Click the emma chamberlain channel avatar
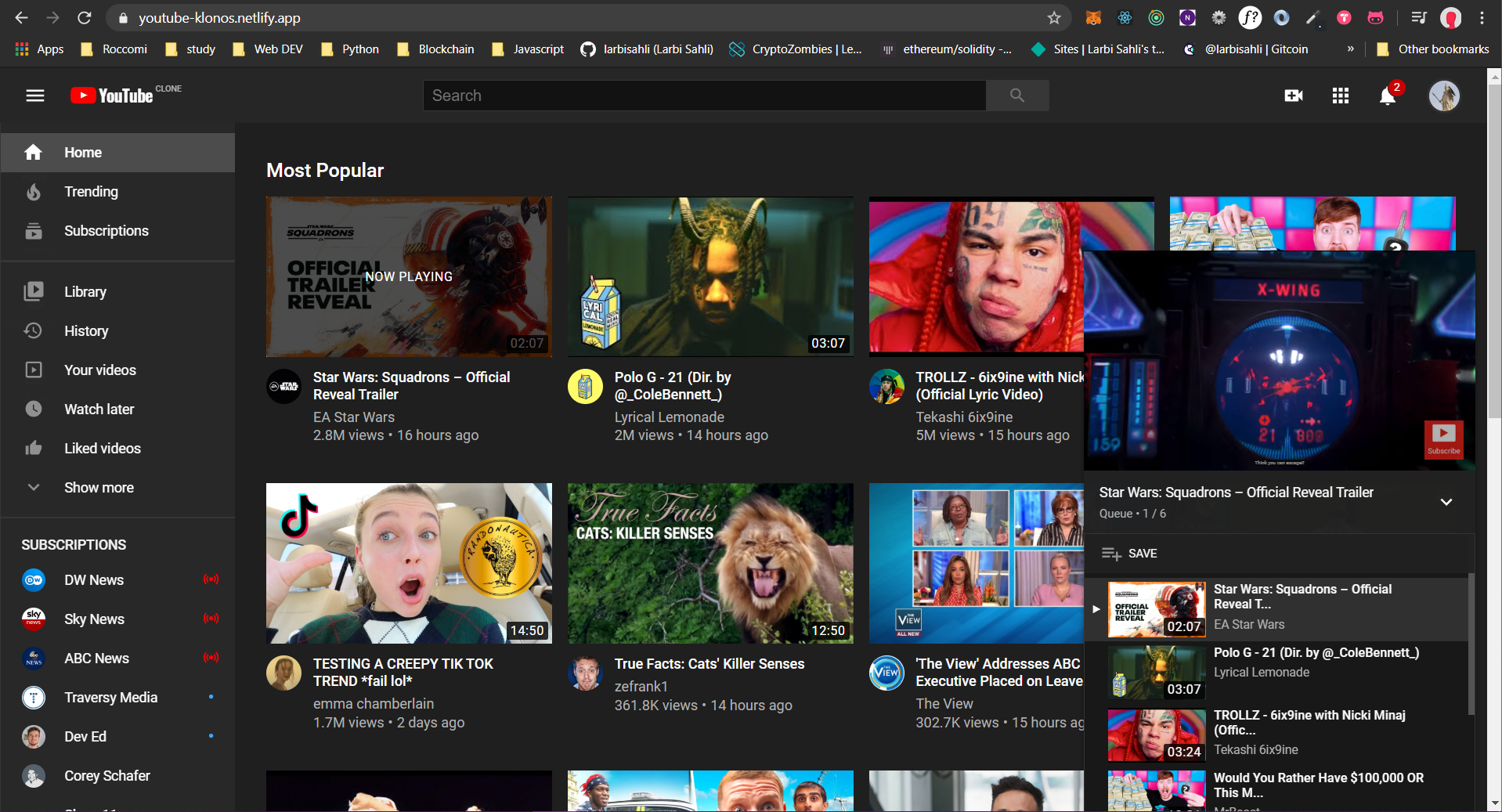The width and height of the screenshot is (1502, 812). pyautogui.click(x=283, y=673)
